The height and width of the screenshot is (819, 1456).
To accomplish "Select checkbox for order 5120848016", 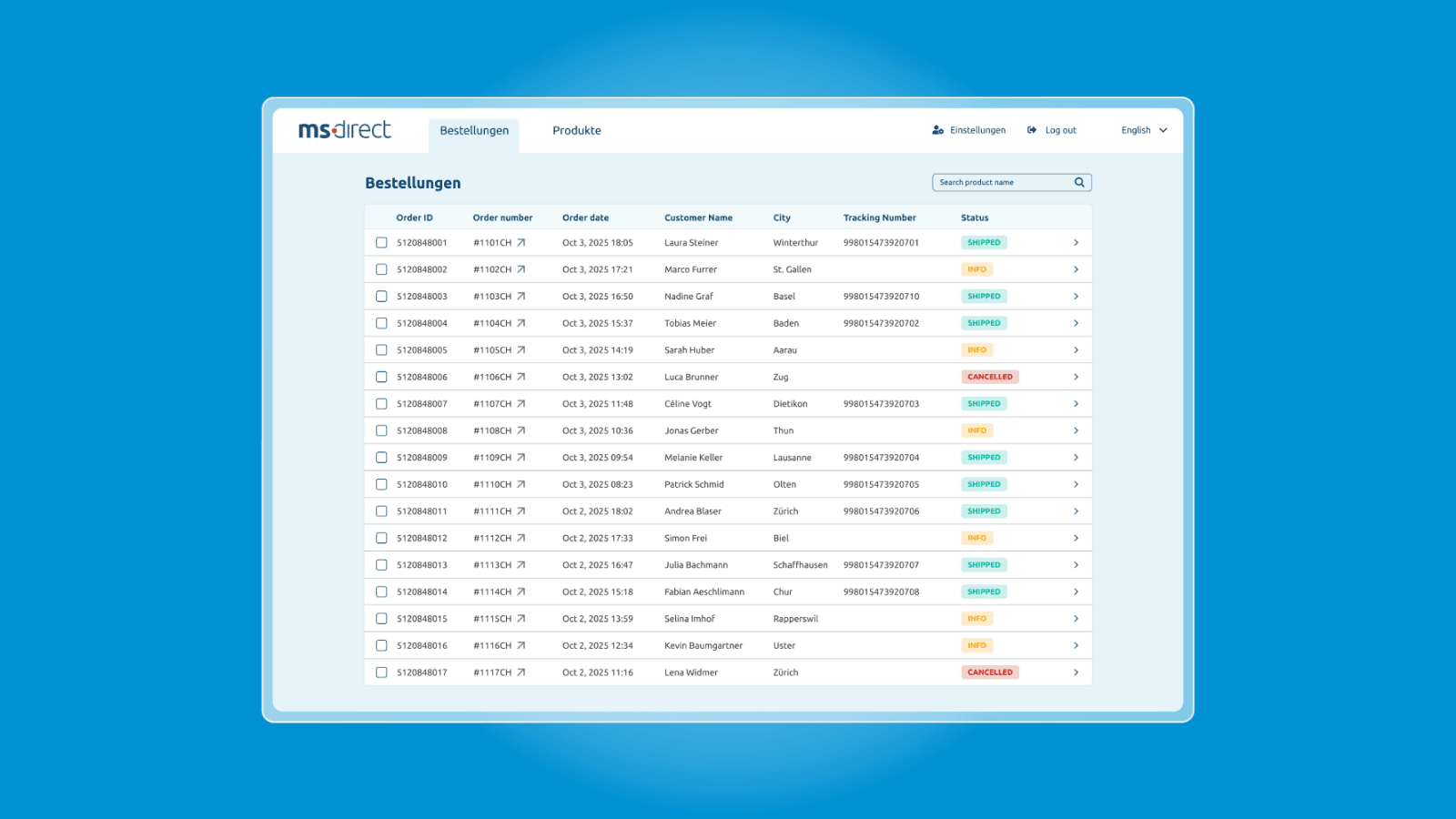I will coord(381,645).
